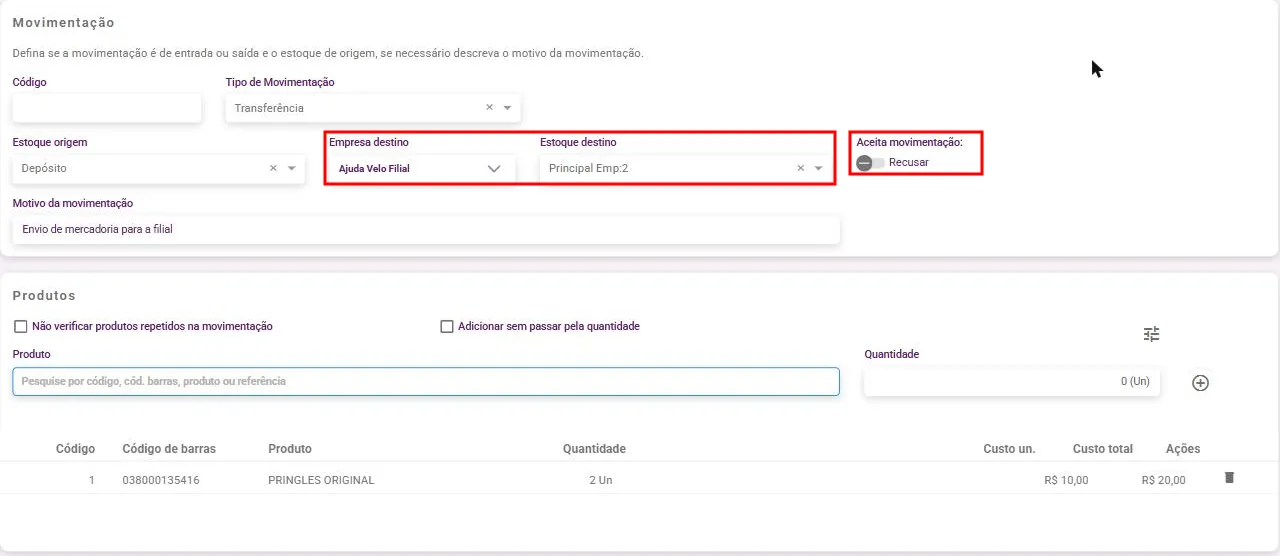Add product with the plus circle icon
The height and width of the screenshot is (556, 1280).
point(1201,382)
